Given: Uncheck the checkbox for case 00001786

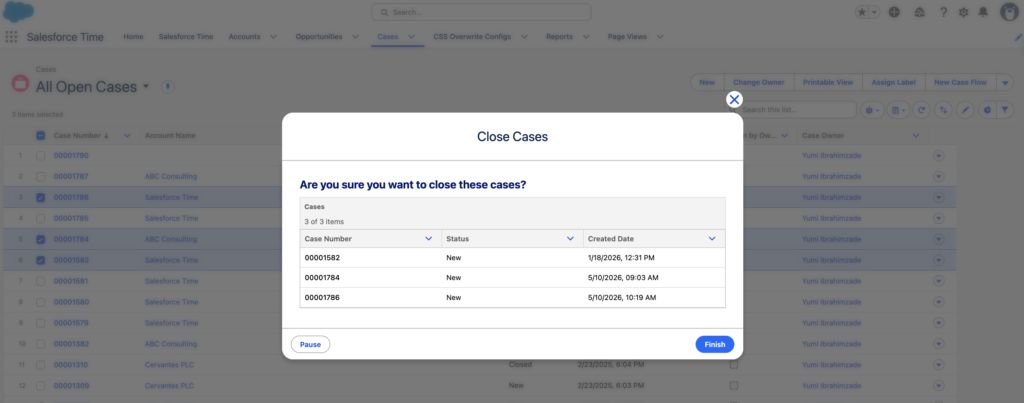Looking at the screenshot, I should 40,197.
